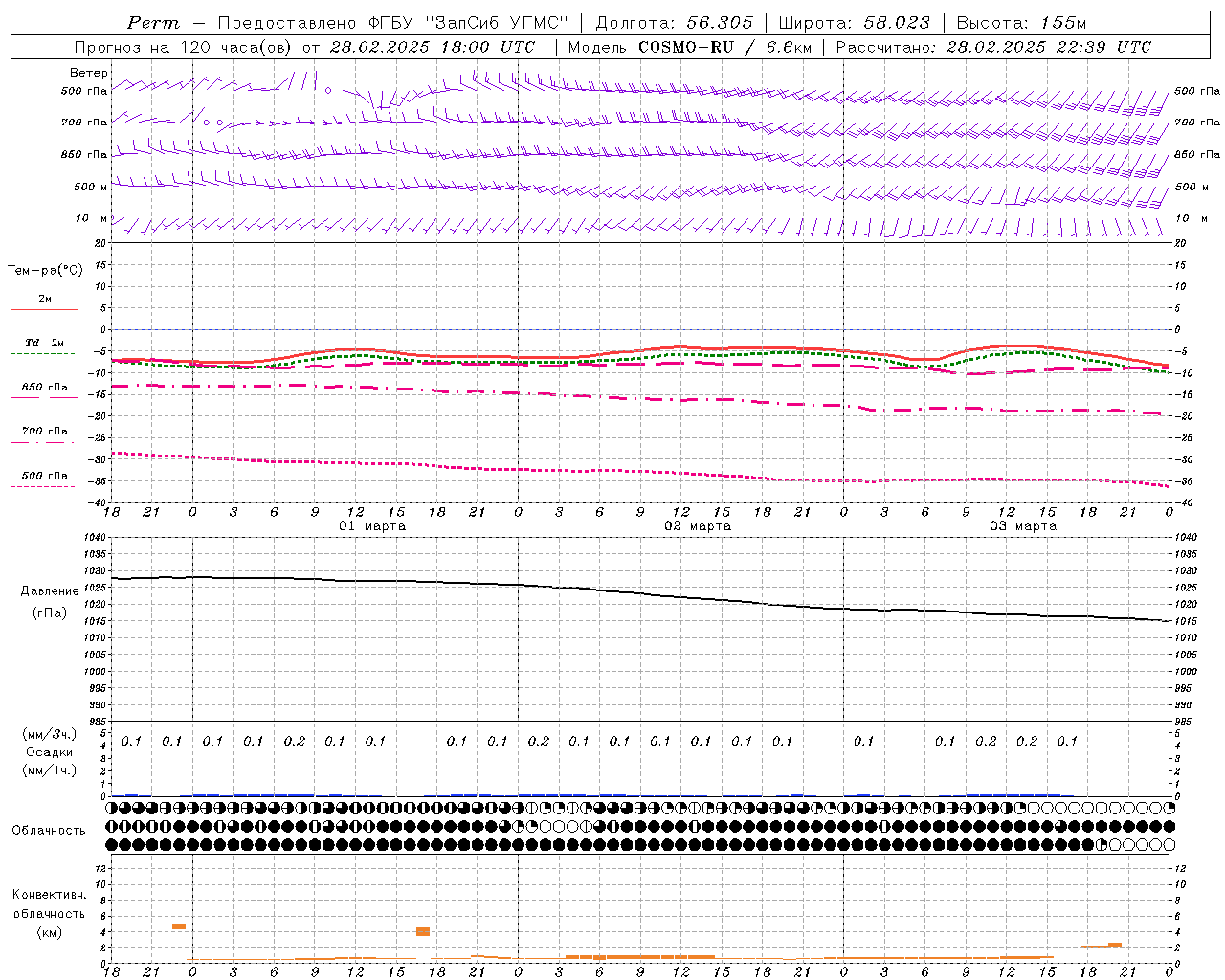Select the "Осадки" precipitation label
The height and width of the screenshot is (980, 1225).
click(50, 752)
